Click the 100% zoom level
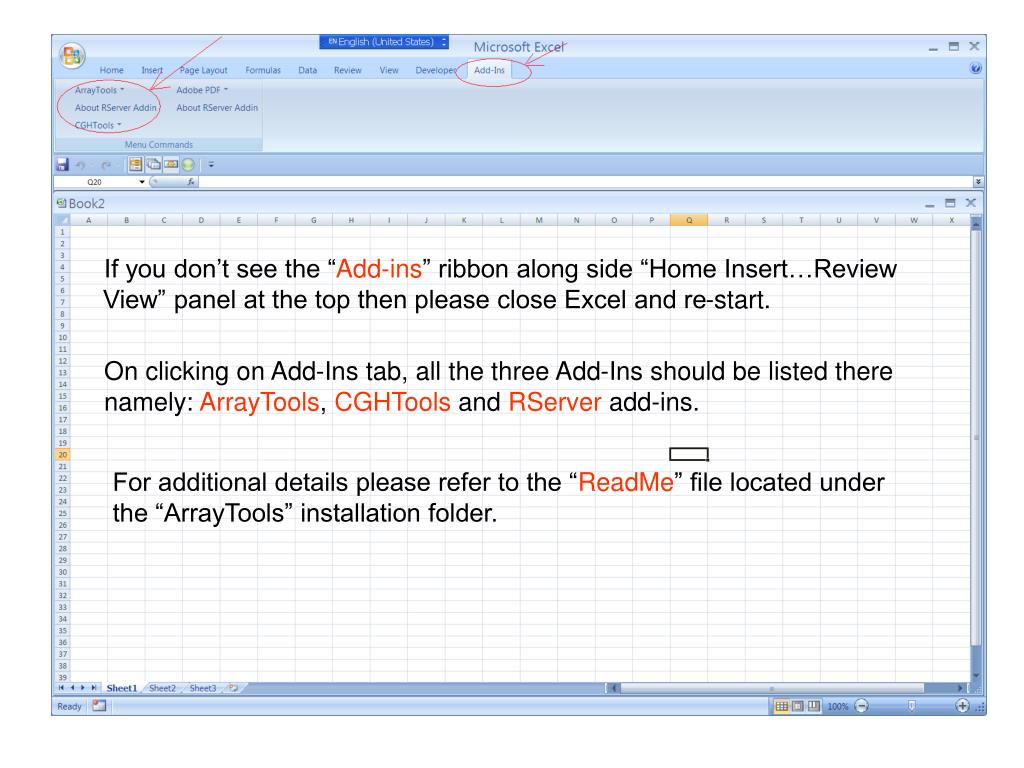The image size is (1024, 768). pos(837,707)
